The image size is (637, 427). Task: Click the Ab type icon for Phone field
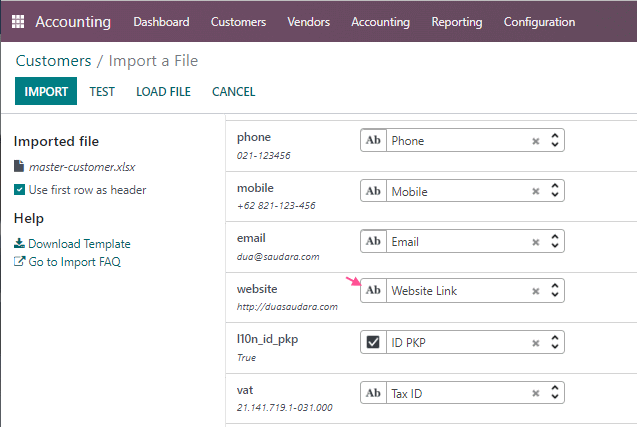[x=373, y=141]
